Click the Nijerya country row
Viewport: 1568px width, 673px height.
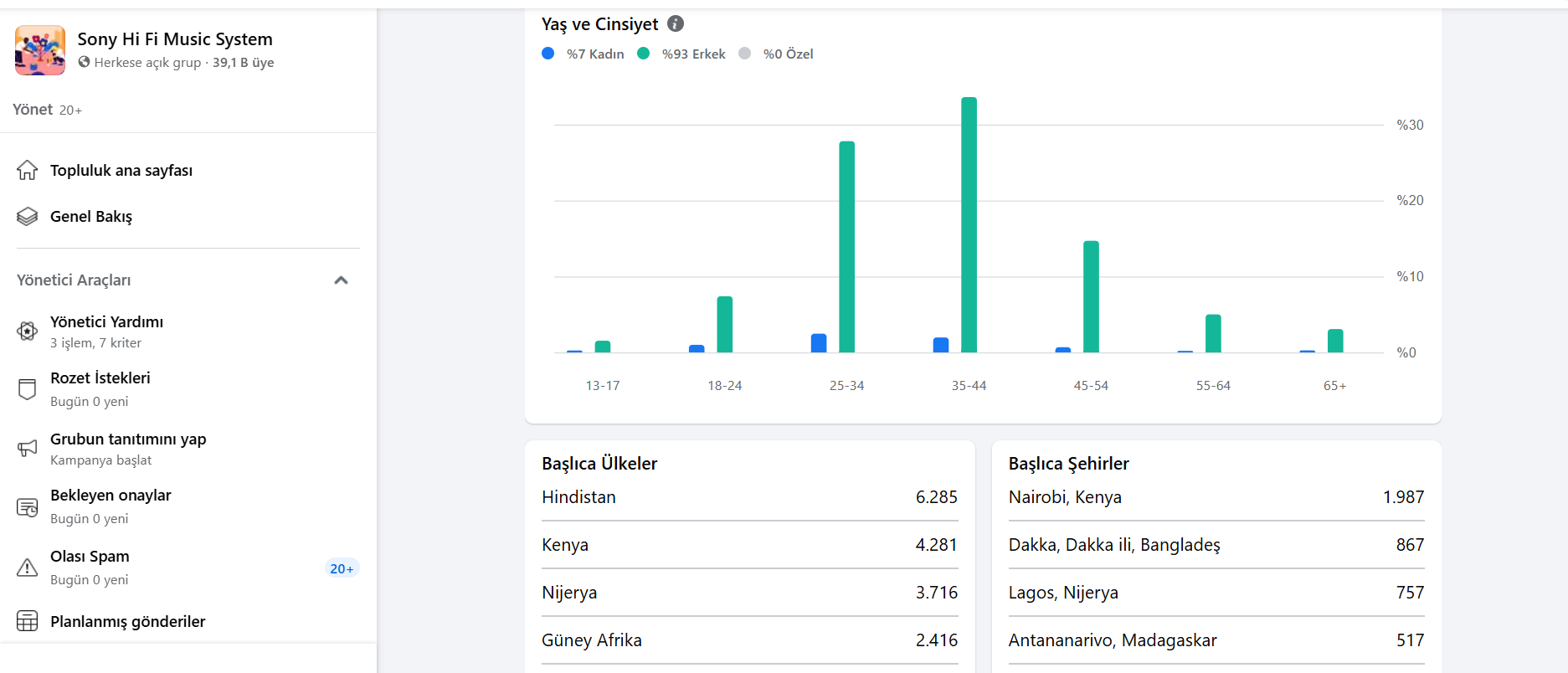tap(749, 593)
